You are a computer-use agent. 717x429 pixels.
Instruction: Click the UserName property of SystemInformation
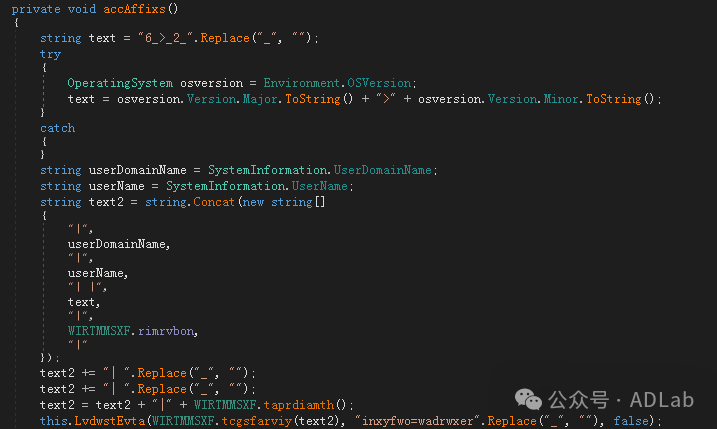pos(319,186)
